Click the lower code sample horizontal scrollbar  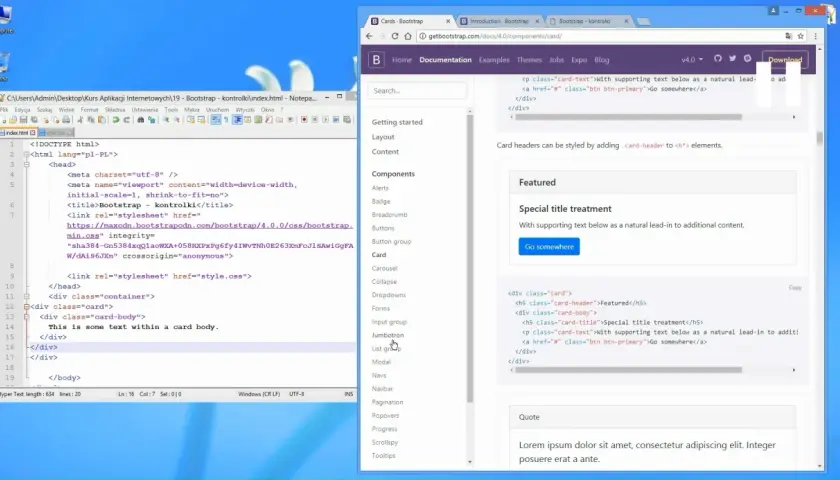tap(628, 370)
